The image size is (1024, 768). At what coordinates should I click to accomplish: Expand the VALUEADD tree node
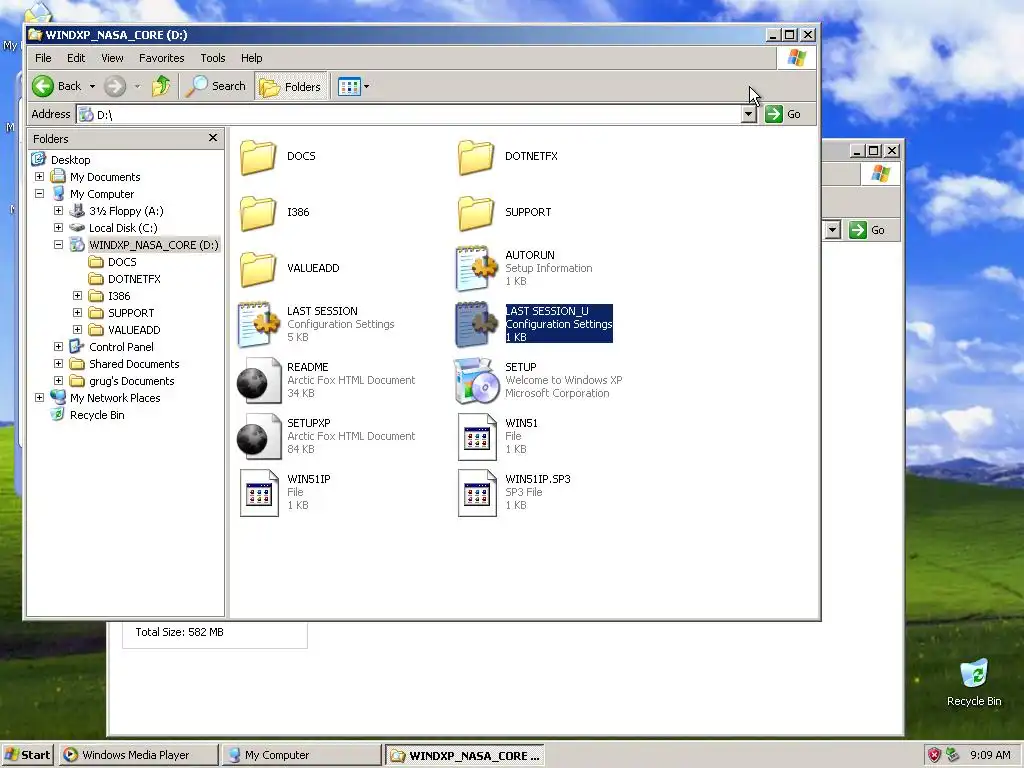(77, 330)
